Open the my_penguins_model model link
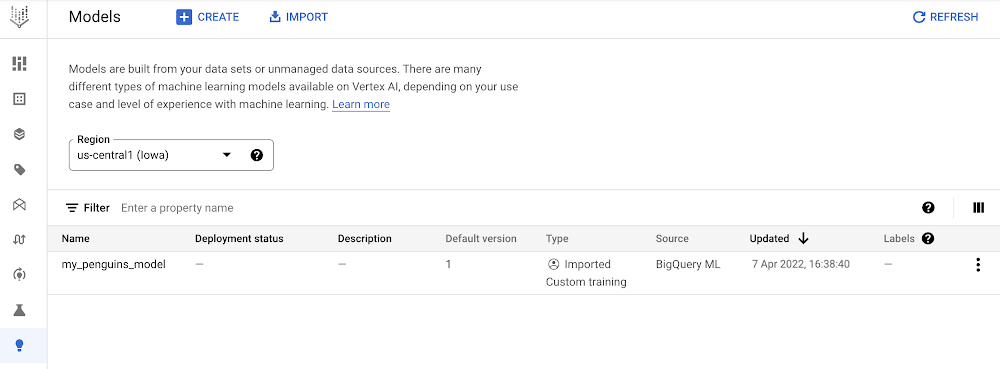 (x=114, y=264)
